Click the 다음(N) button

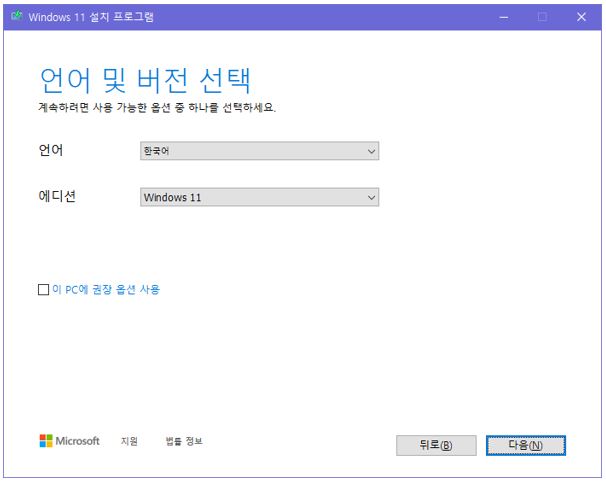(x=526, y=445)
